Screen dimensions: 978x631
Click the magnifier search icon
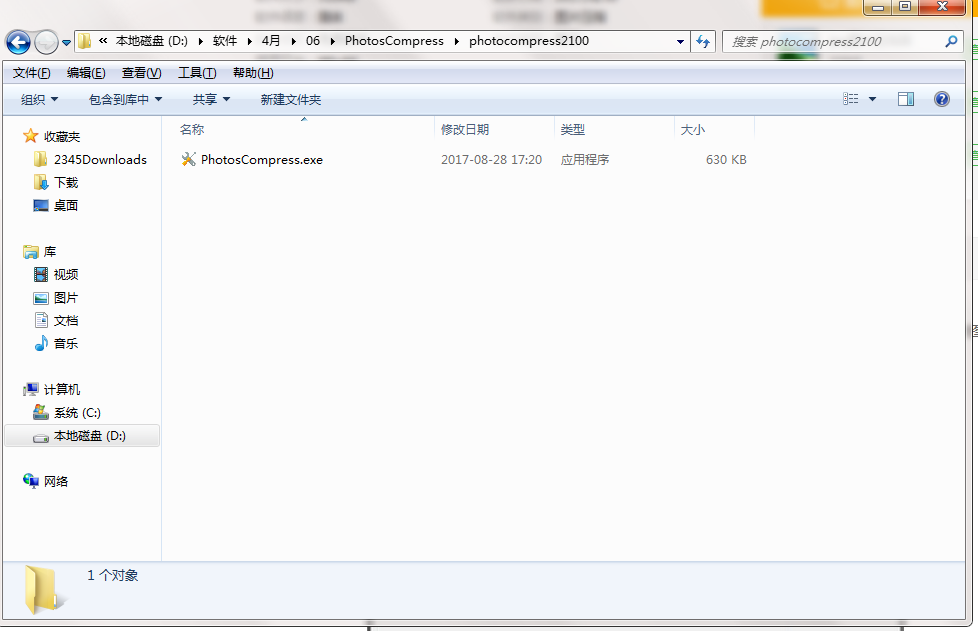click(x=951, y=42)
